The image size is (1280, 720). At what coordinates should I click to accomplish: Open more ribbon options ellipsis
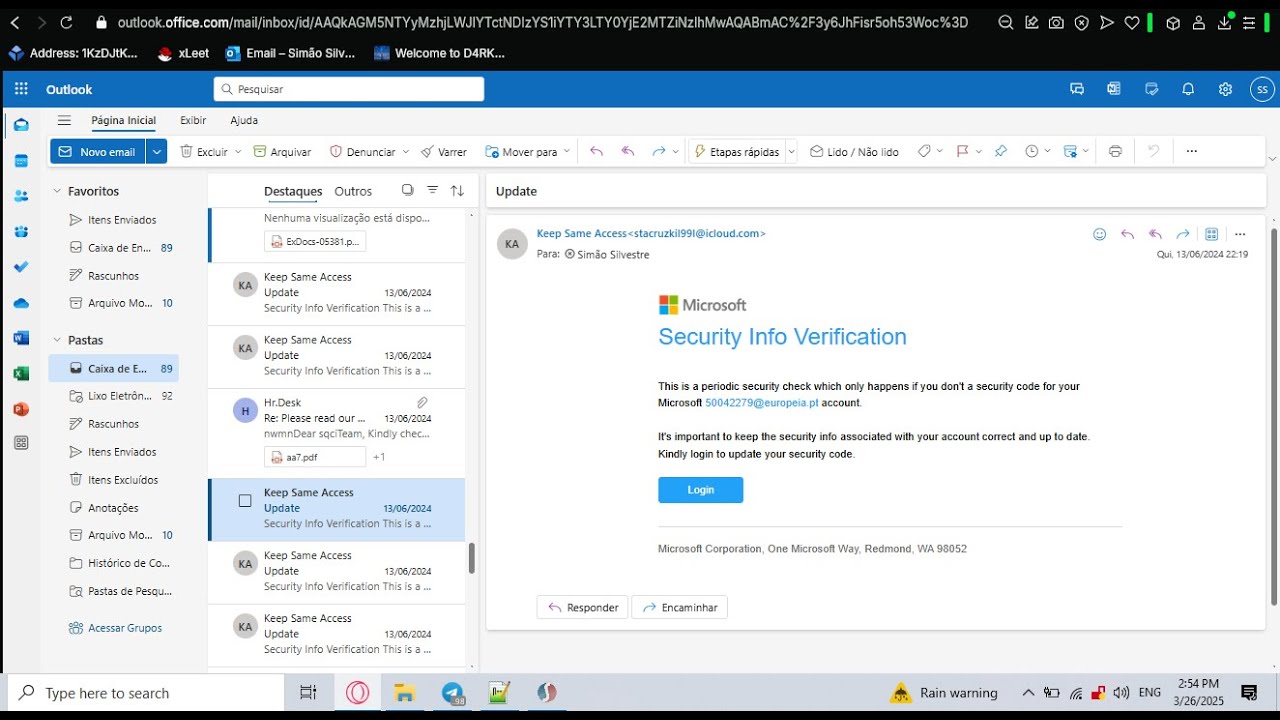(1191, 151)
